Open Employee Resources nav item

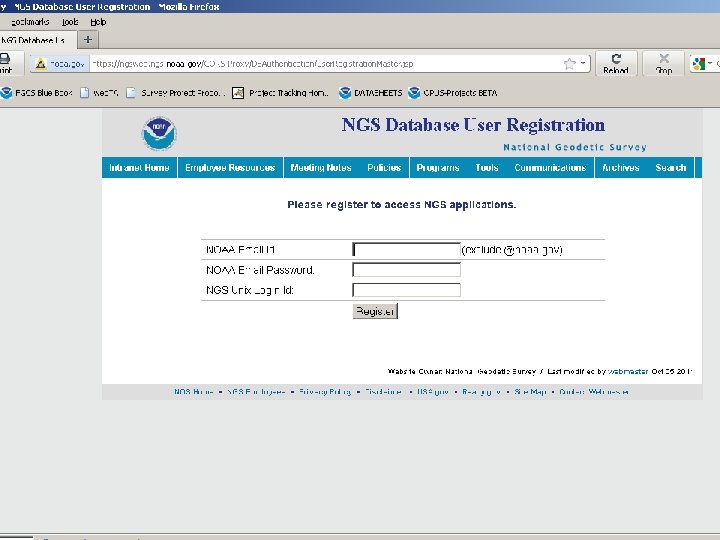pyautogui.click(x=230, y=168)
